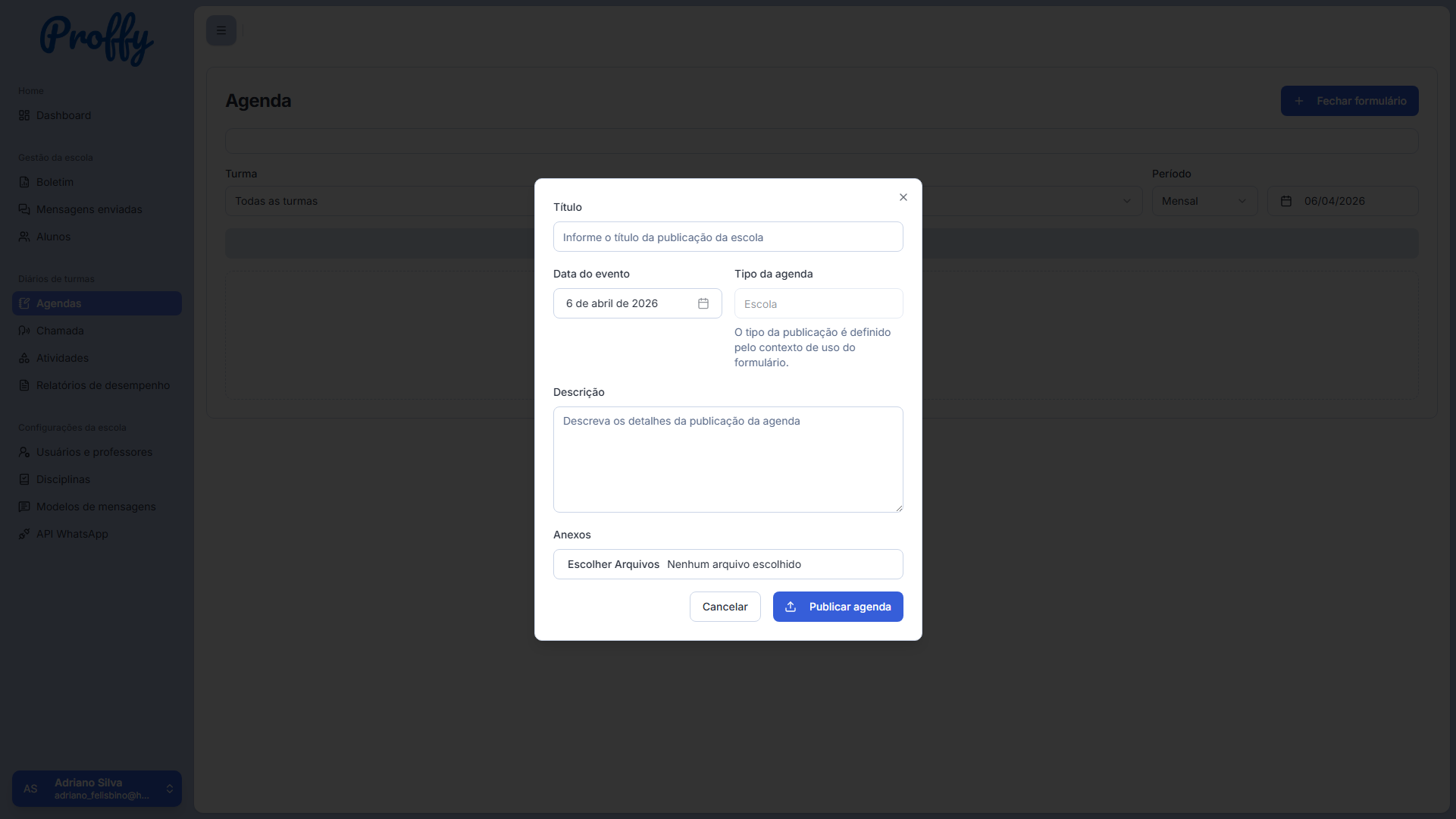Image resolution: width=1456 pixels, height=819 pixels.
Task: Open Mensagens enviadas page
Action: (89, 209)
